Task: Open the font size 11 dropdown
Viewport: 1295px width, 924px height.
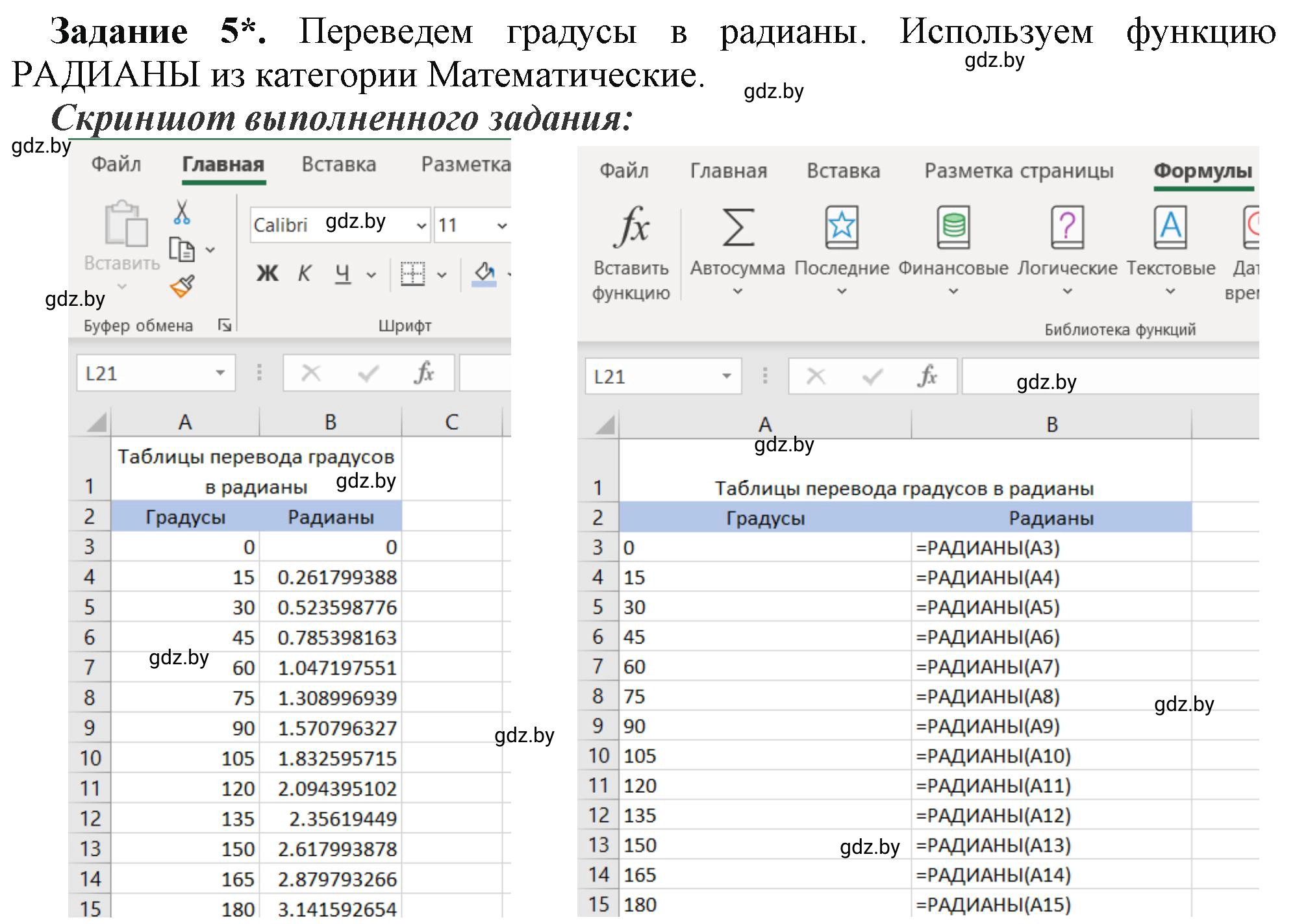Action: [502, 226]
